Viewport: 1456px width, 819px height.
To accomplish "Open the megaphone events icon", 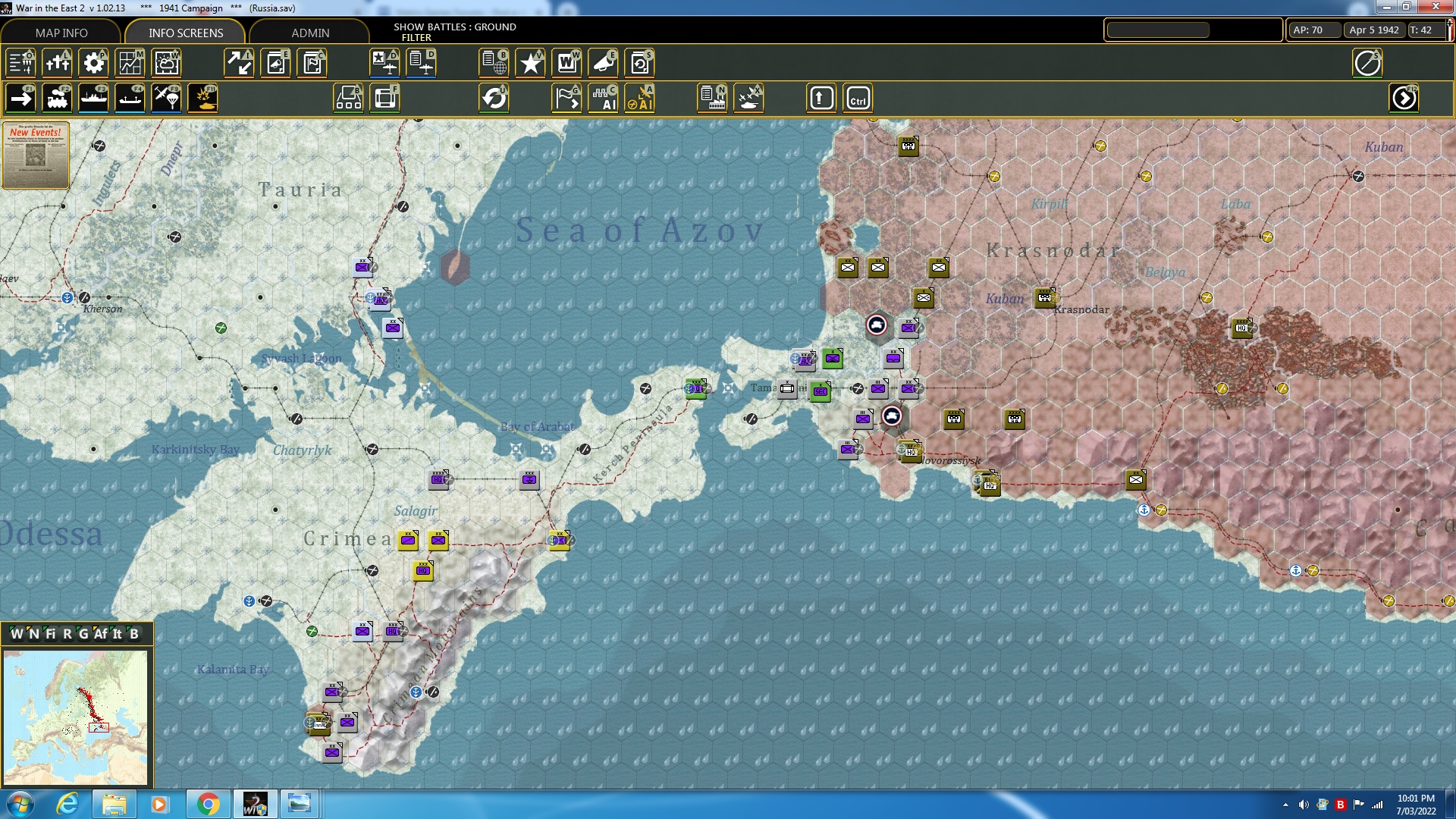I will click(604, 63).
